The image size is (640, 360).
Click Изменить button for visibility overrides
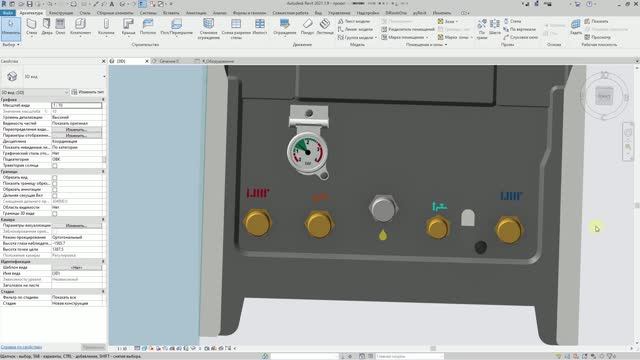[76, 129]
